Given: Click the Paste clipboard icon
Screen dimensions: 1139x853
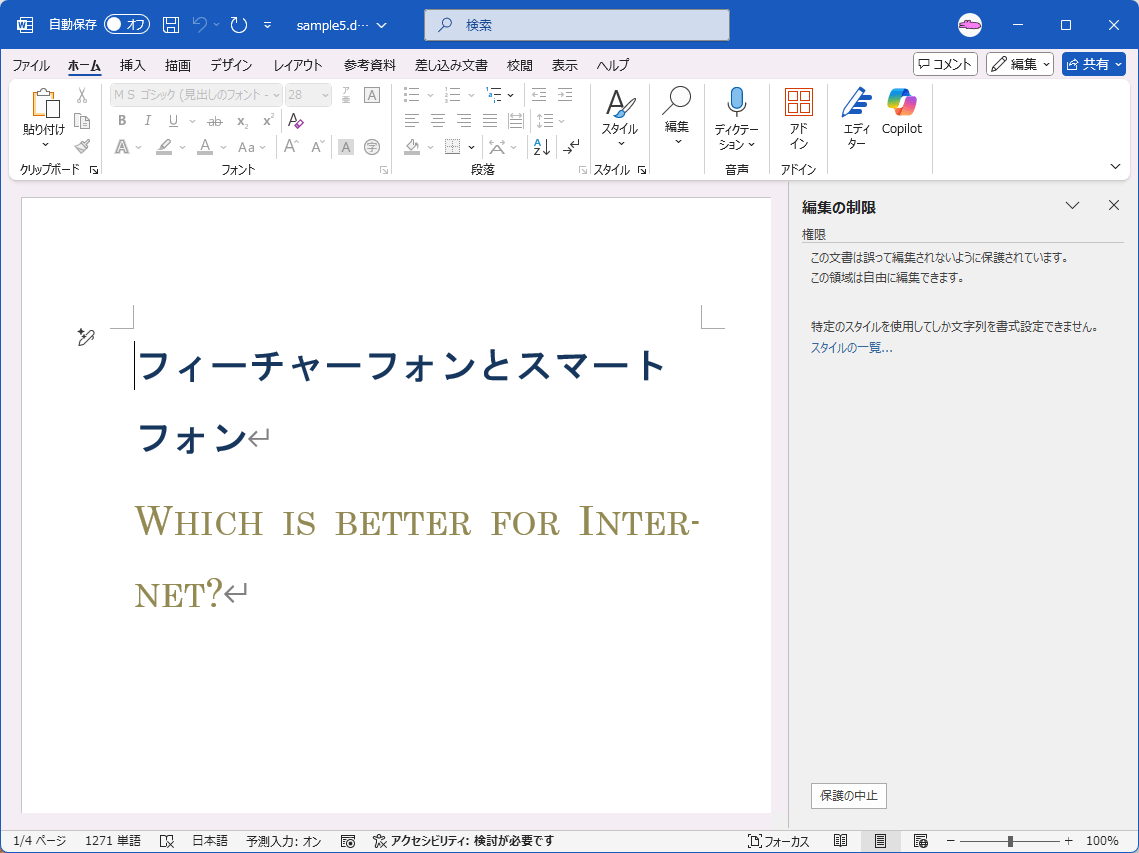Looking at the screenshot, I should 45,104.
